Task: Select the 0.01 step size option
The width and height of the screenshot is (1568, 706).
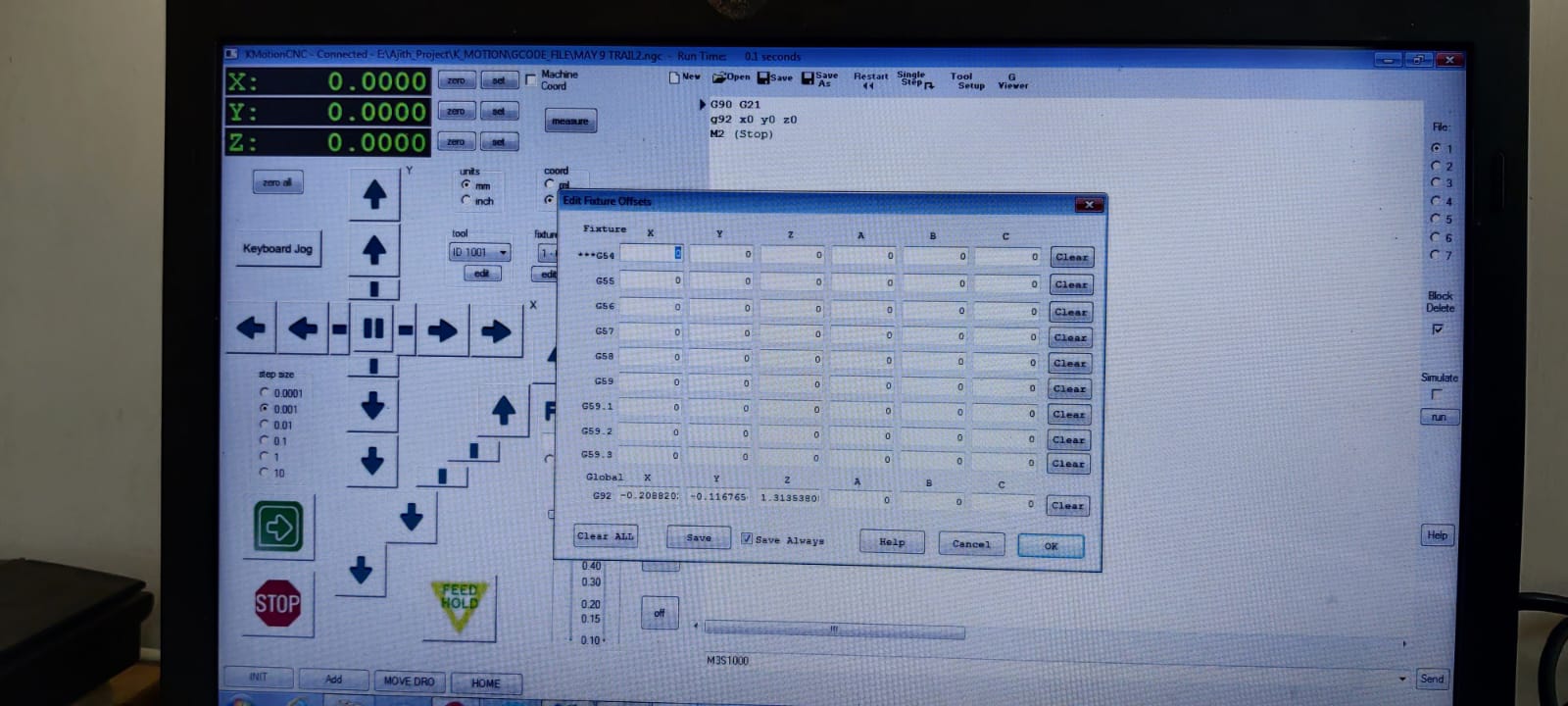Action: 265,425
